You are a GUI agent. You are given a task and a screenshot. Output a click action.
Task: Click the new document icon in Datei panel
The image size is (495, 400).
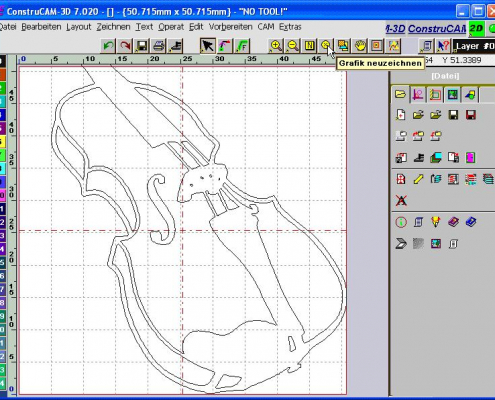point(401,115)
